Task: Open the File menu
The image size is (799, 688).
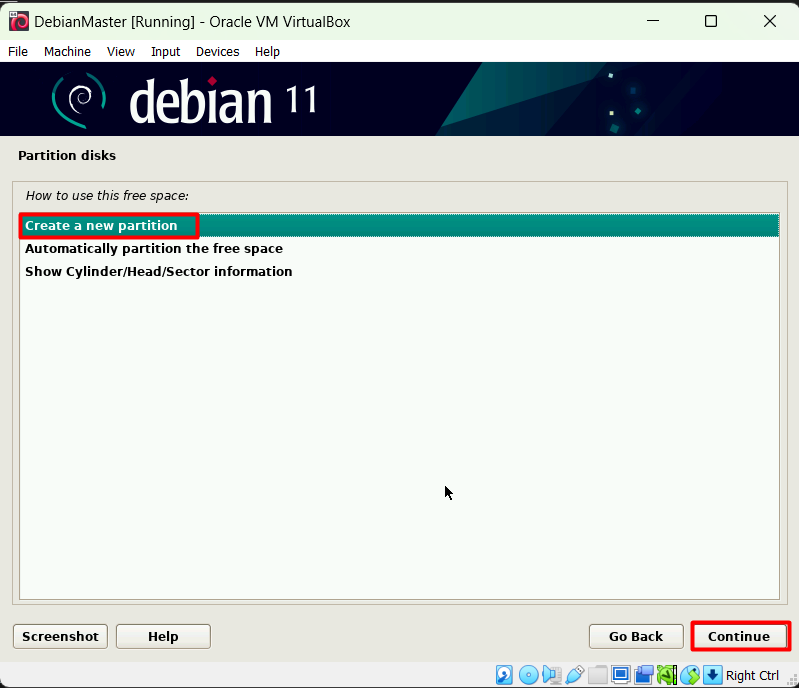Action: coord(18,51)
